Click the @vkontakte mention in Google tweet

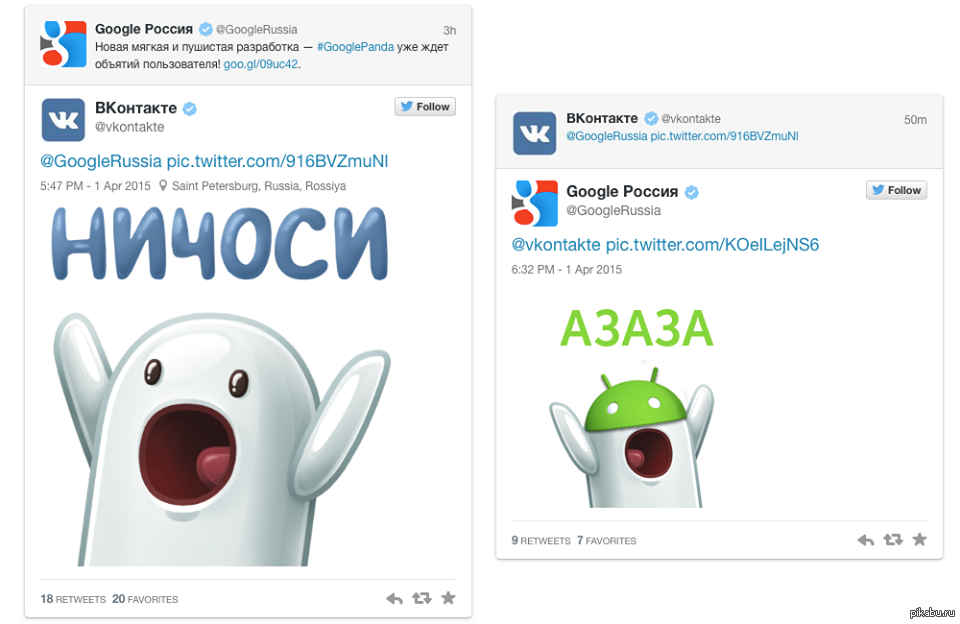(556, 245)
